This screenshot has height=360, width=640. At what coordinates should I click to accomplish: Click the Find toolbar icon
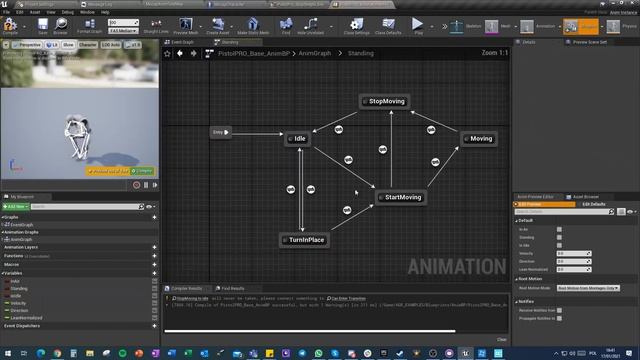[286, 25]
